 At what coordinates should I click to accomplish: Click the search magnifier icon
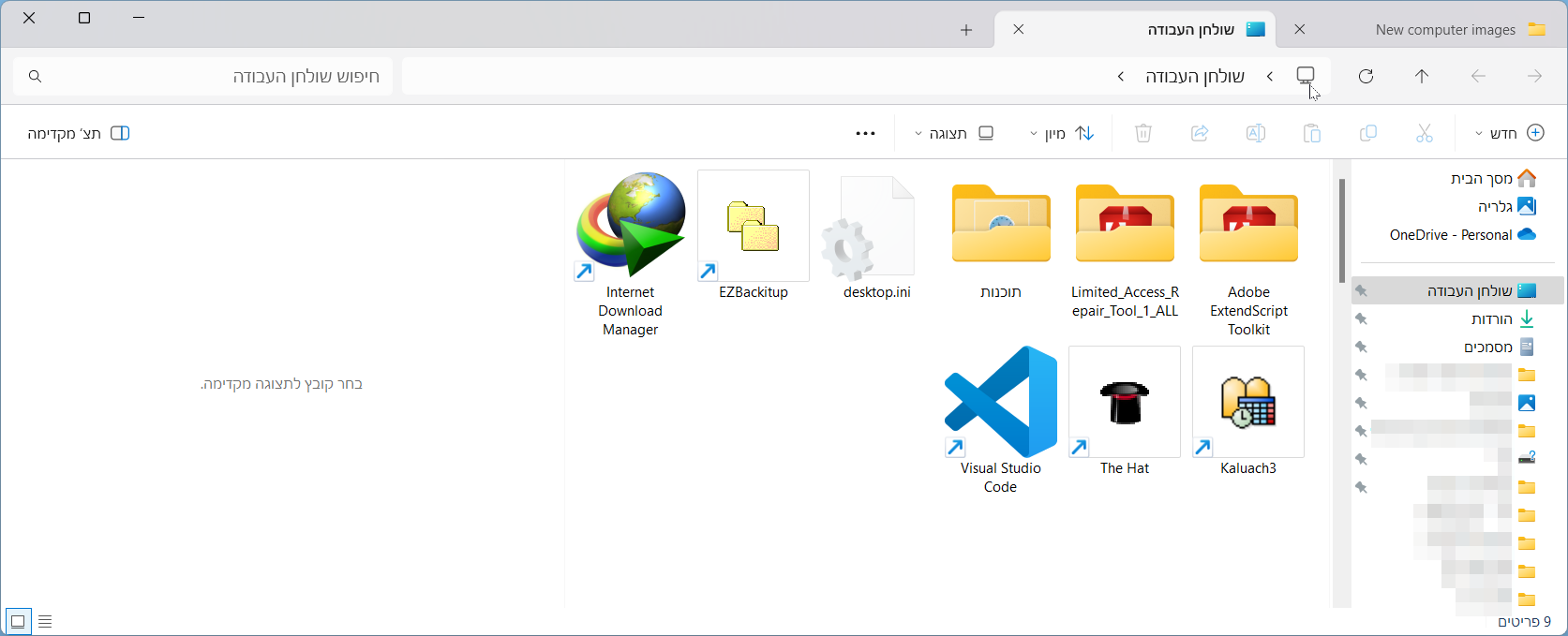point(36,76)
